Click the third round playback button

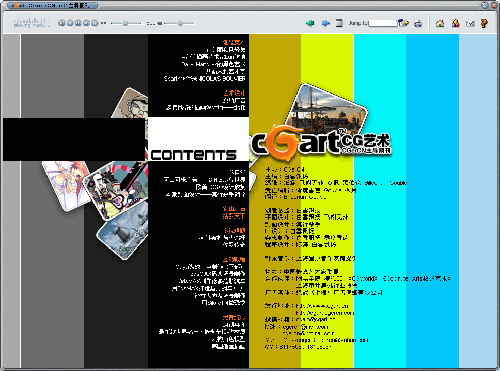[x=78, y=23]
